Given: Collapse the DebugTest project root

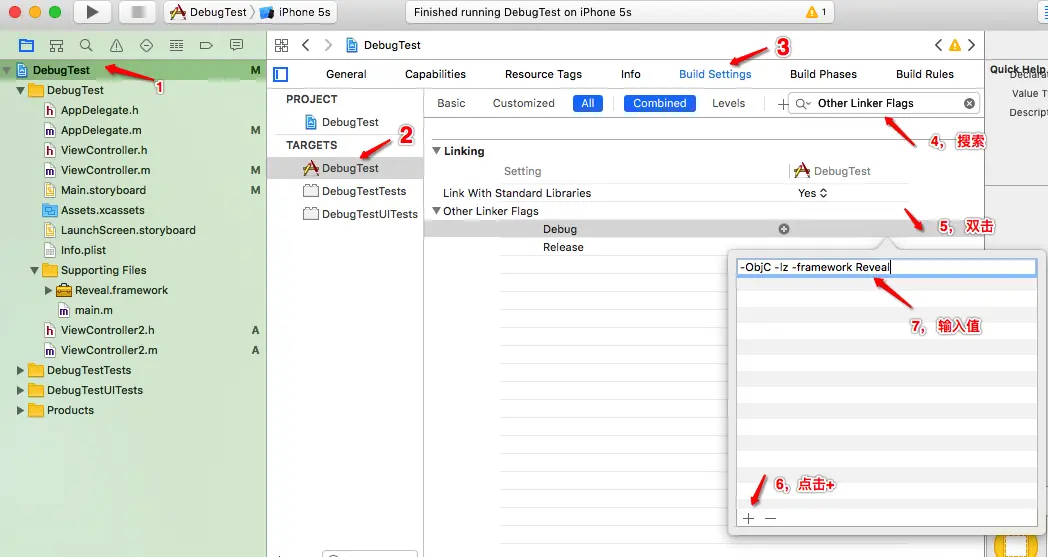Looking at the screenshot, I should click(7, 70).
